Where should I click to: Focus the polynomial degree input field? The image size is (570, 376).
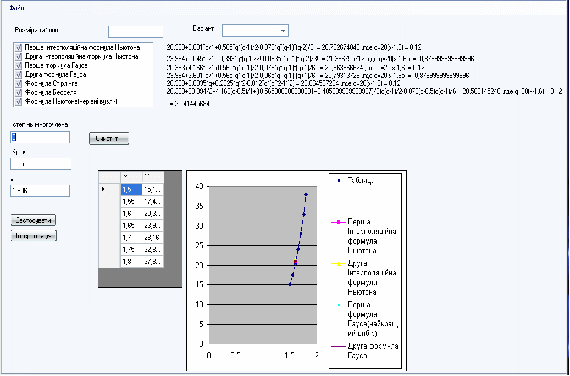coord(40,137)
